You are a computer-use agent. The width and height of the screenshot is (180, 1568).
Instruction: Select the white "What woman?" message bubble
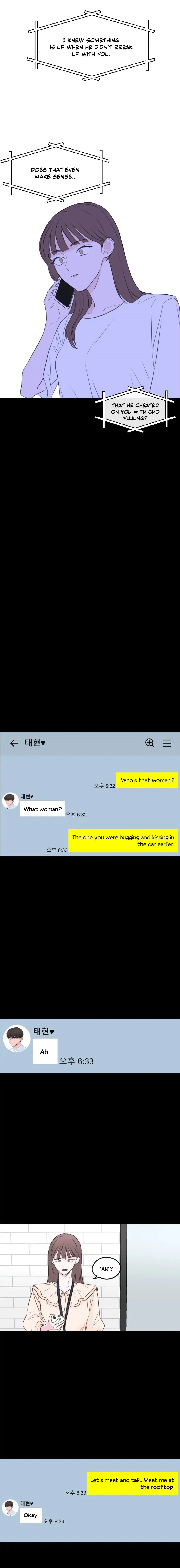pyautogui.click(x=43, y=809)
